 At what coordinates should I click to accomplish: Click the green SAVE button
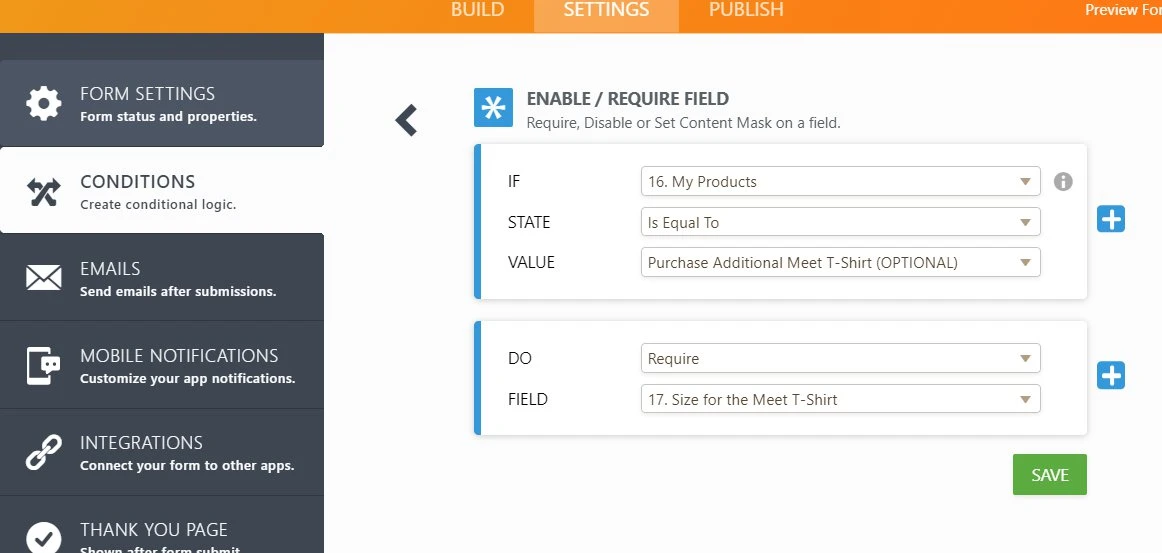pos(1049,474)
